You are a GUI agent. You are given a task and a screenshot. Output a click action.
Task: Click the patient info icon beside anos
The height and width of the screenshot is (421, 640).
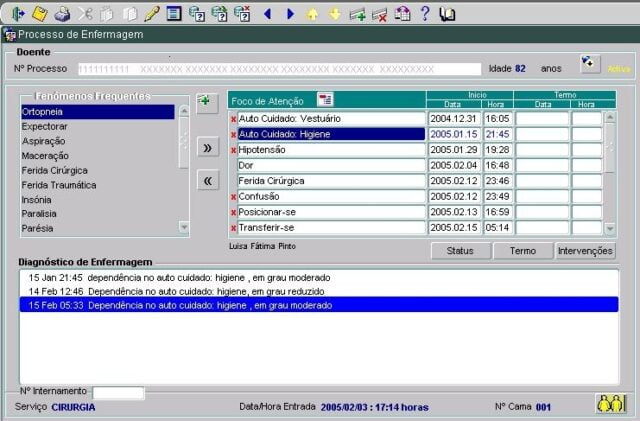coord(589,65)
